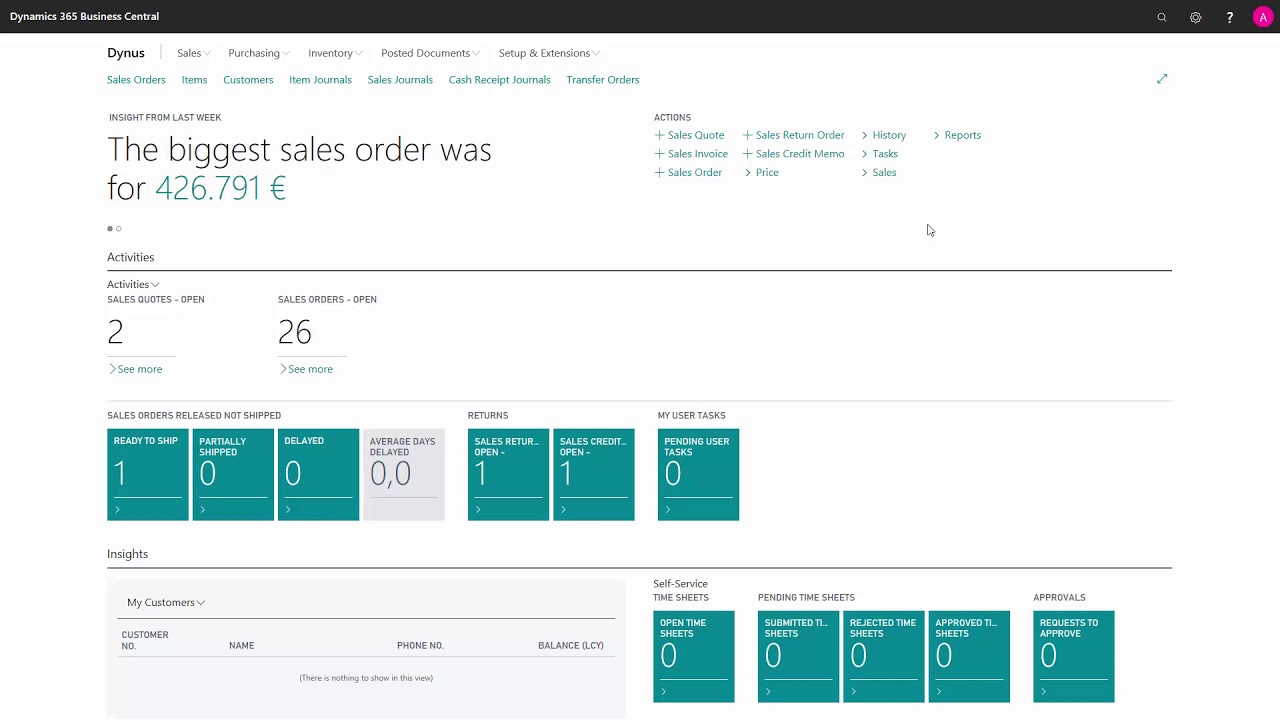This screenshot has width=1280, height=720.
Task: Open the settings gear icon
Action: click(x=1195, y=17)
